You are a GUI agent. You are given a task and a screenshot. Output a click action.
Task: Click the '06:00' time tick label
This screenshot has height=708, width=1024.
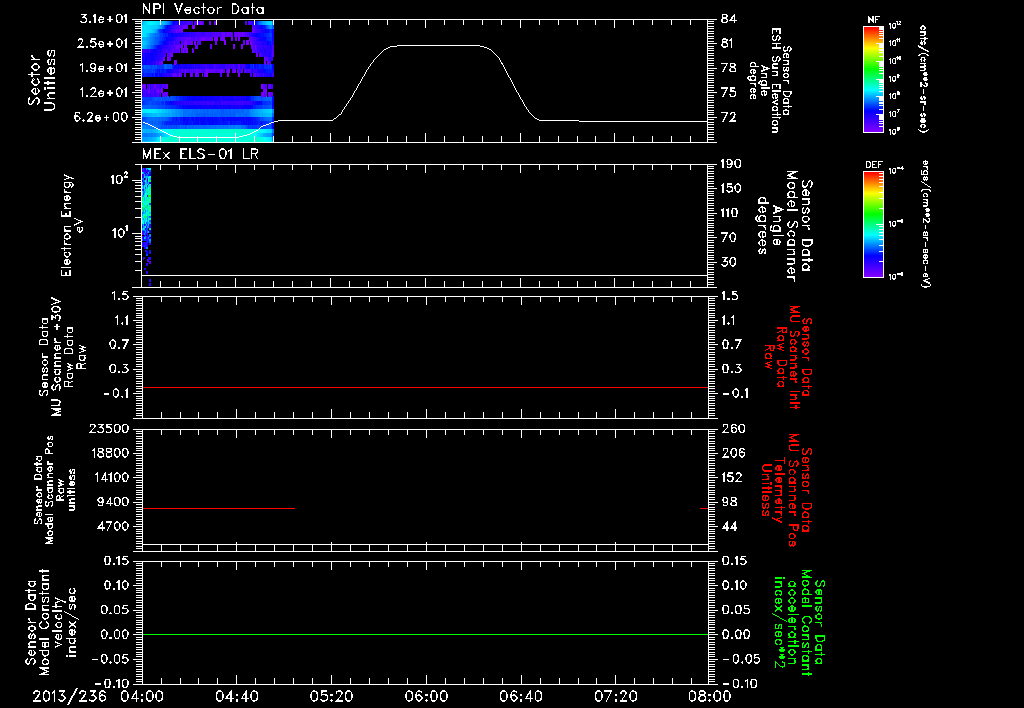point(426,696)
